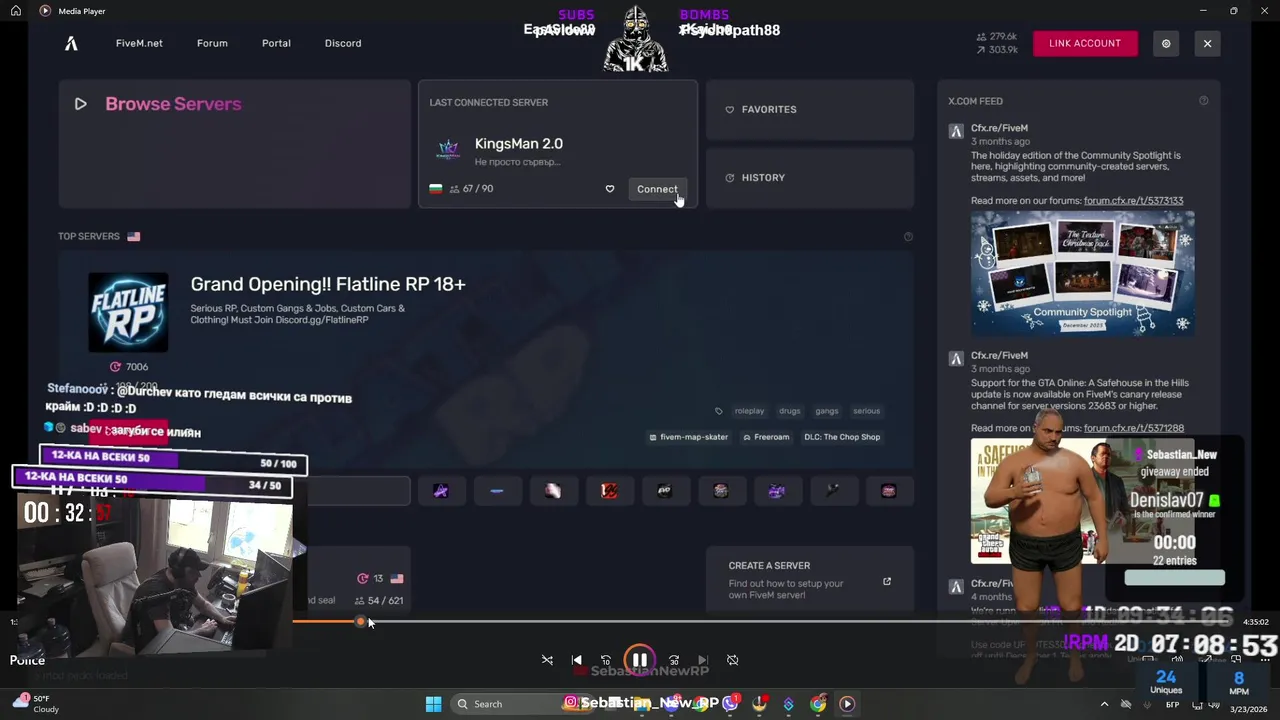Screen dimensions: 1280x720
Task: Select the dark silhouette server icon in carousel
Action: click(832, 491)
